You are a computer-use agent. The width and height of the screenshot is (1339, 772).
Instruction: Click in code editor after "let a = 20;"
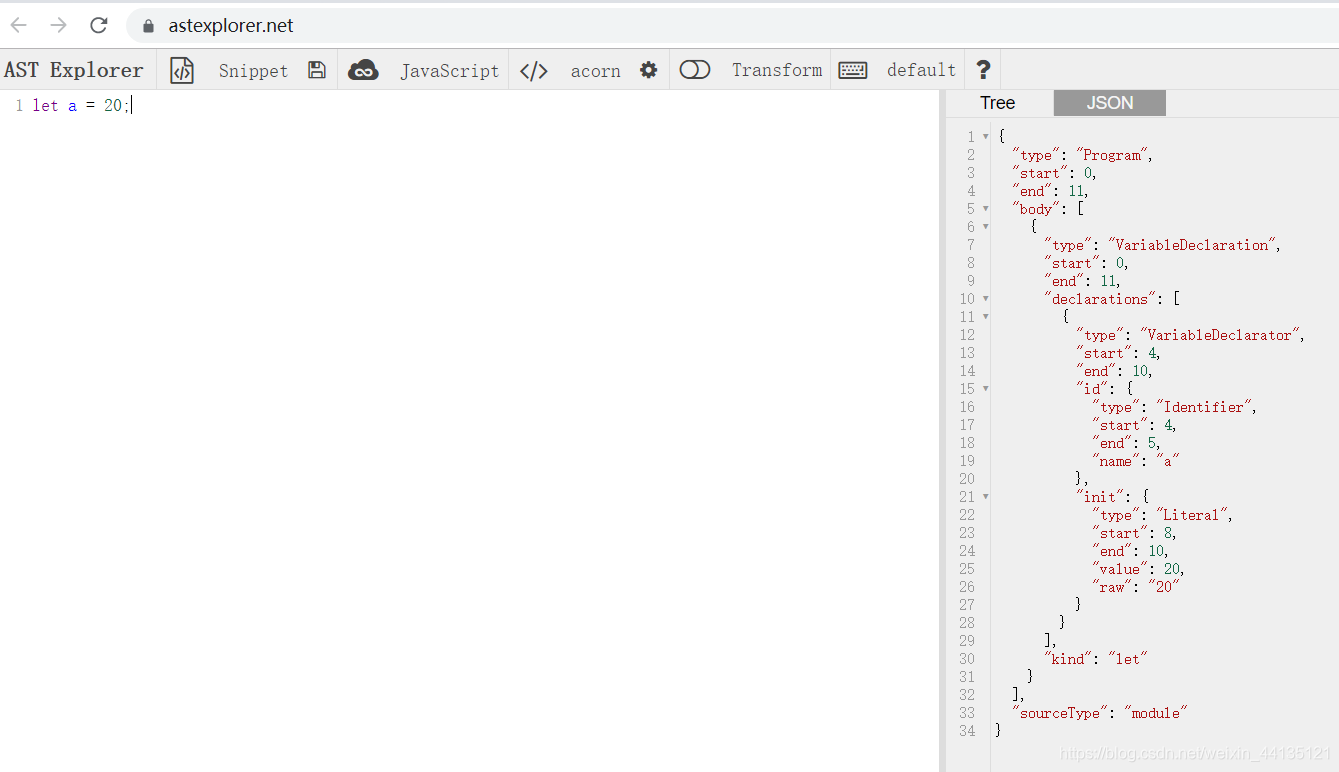pyautogui.click(x=133, y=106)
